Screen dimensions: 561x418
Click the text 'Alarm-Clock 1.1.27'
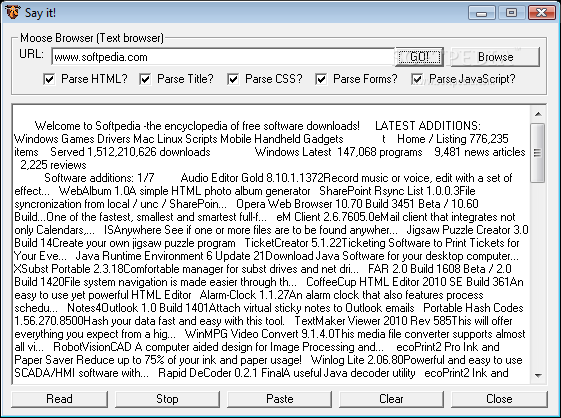click(244, 295)
